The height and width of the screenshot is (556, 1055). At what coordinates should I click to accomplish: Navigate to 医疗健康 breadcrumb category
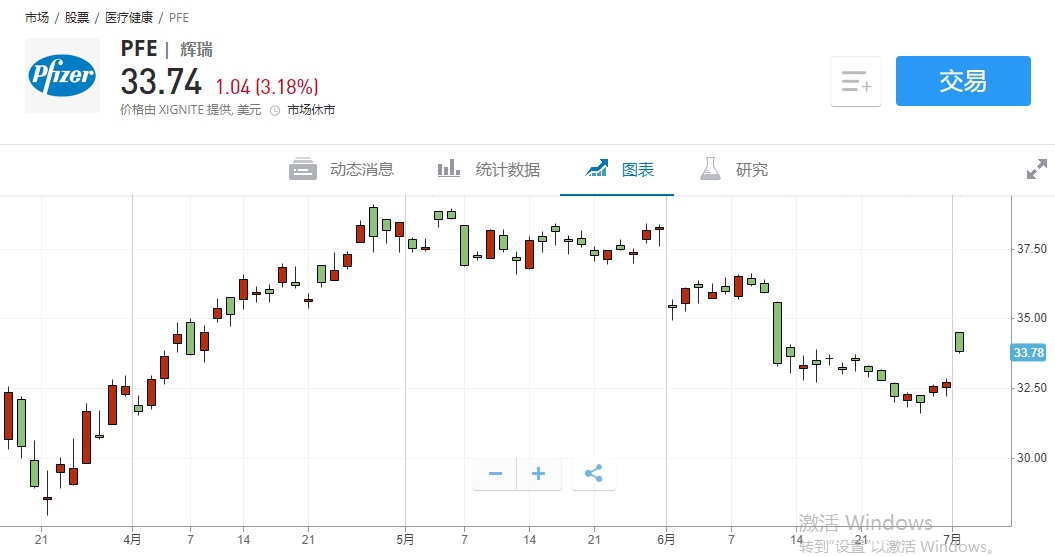127,18
